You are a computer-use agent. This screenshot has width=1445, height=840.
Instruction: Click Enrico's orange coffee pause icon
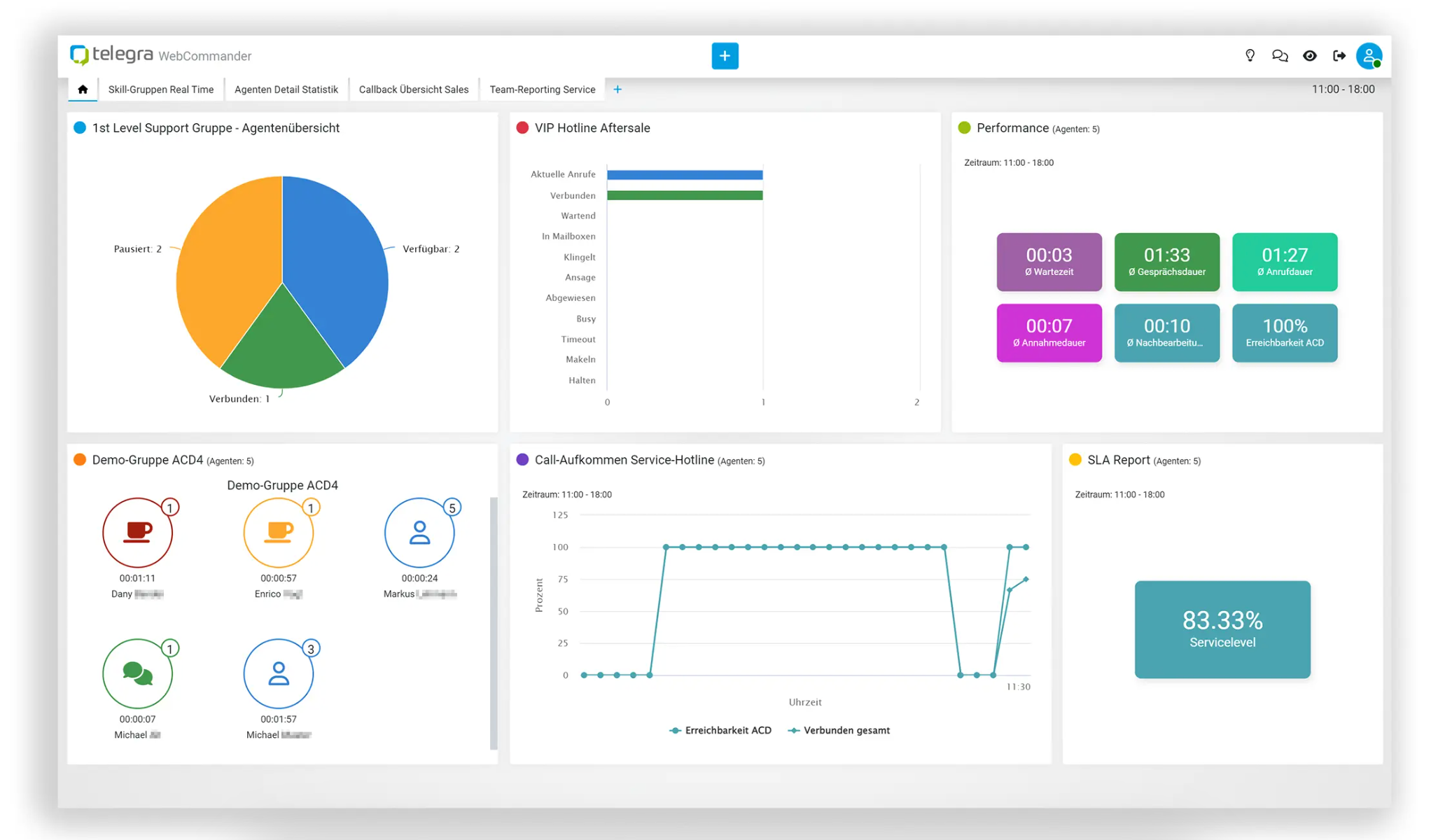pos(279,533)
